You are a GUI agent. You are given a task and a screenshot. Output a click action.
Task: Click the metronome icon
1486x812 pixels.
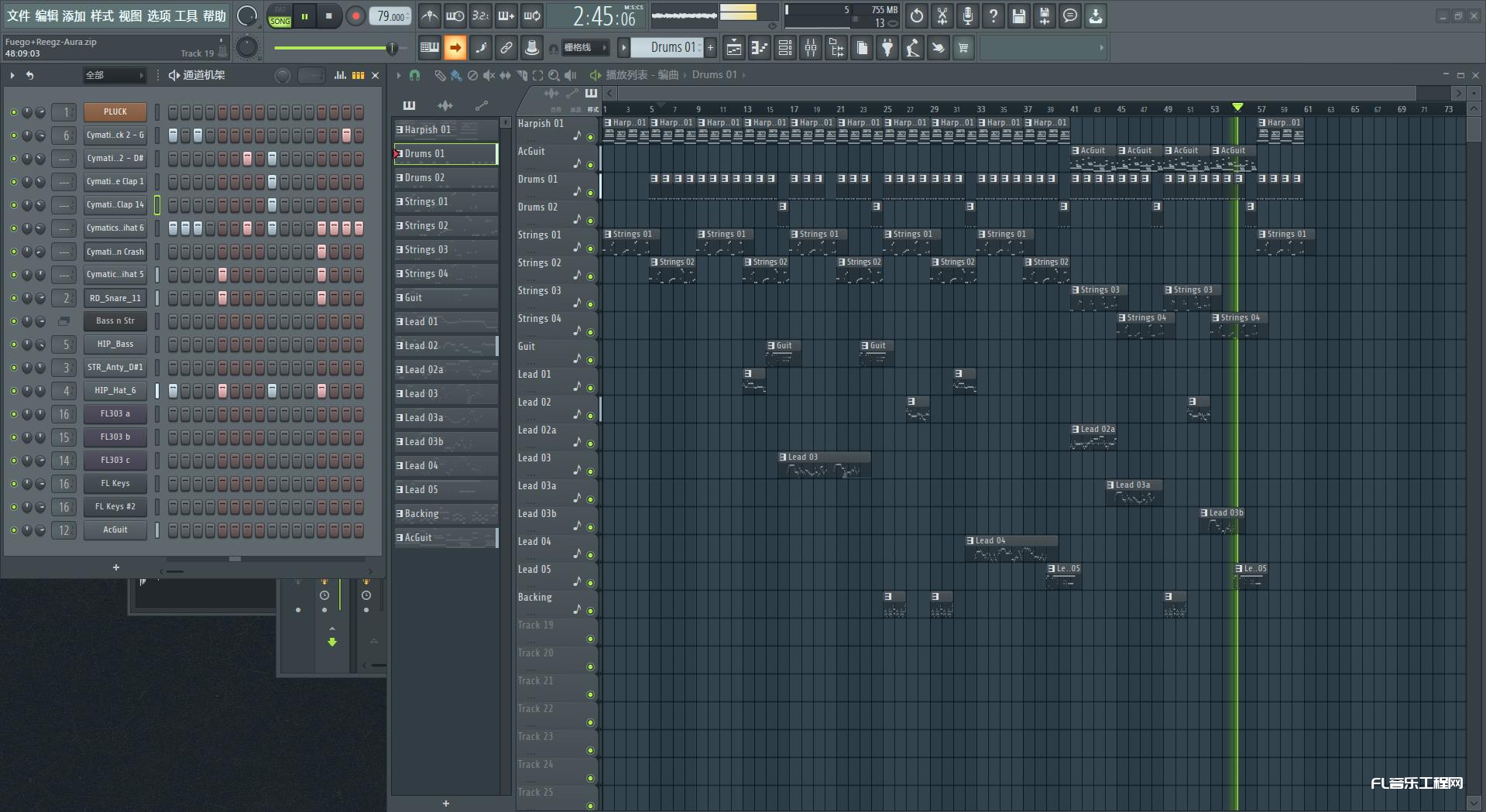(x=430, y=15)
